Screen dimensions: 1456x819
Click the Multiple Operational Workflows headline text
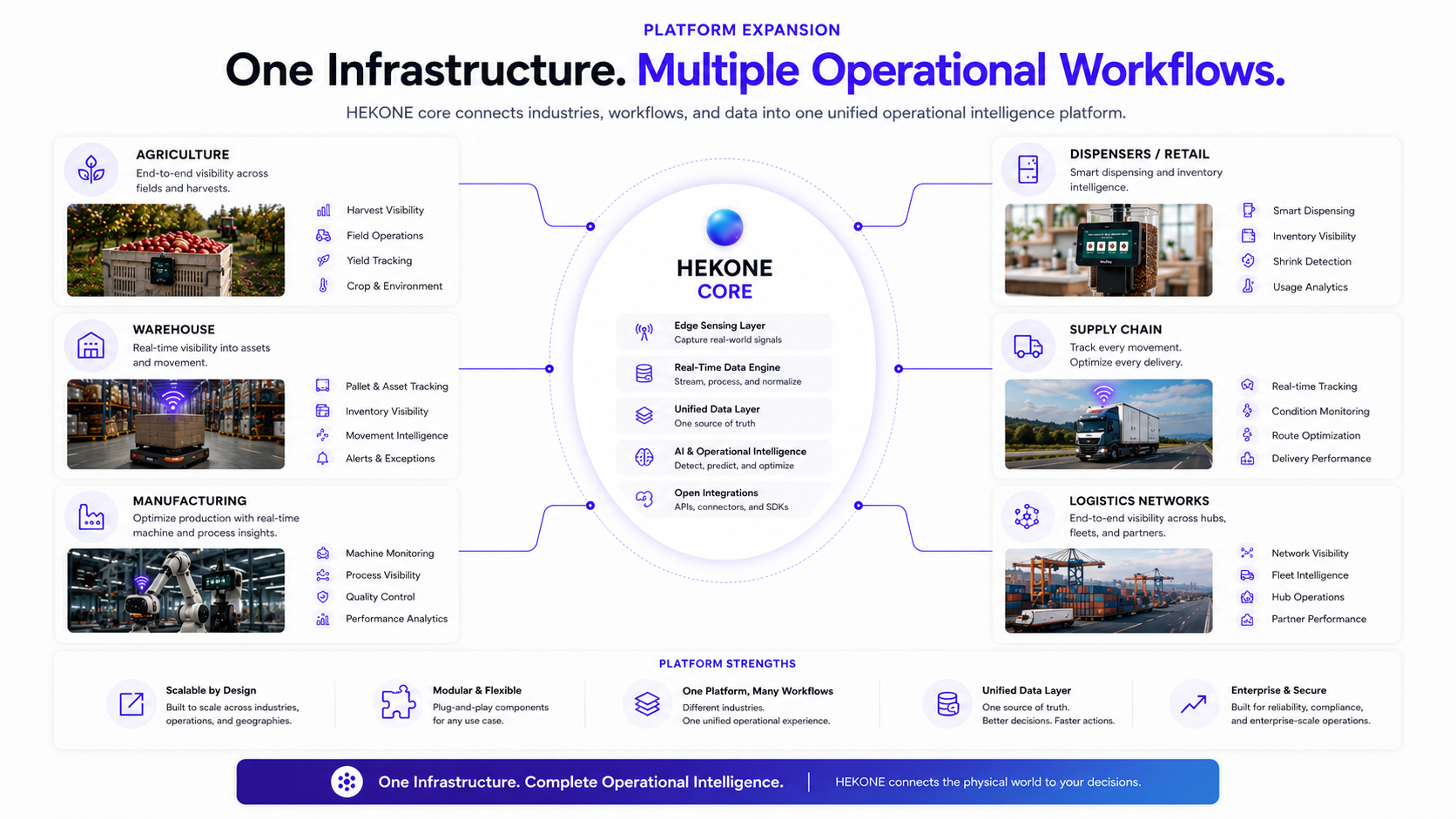coord(961,70)
